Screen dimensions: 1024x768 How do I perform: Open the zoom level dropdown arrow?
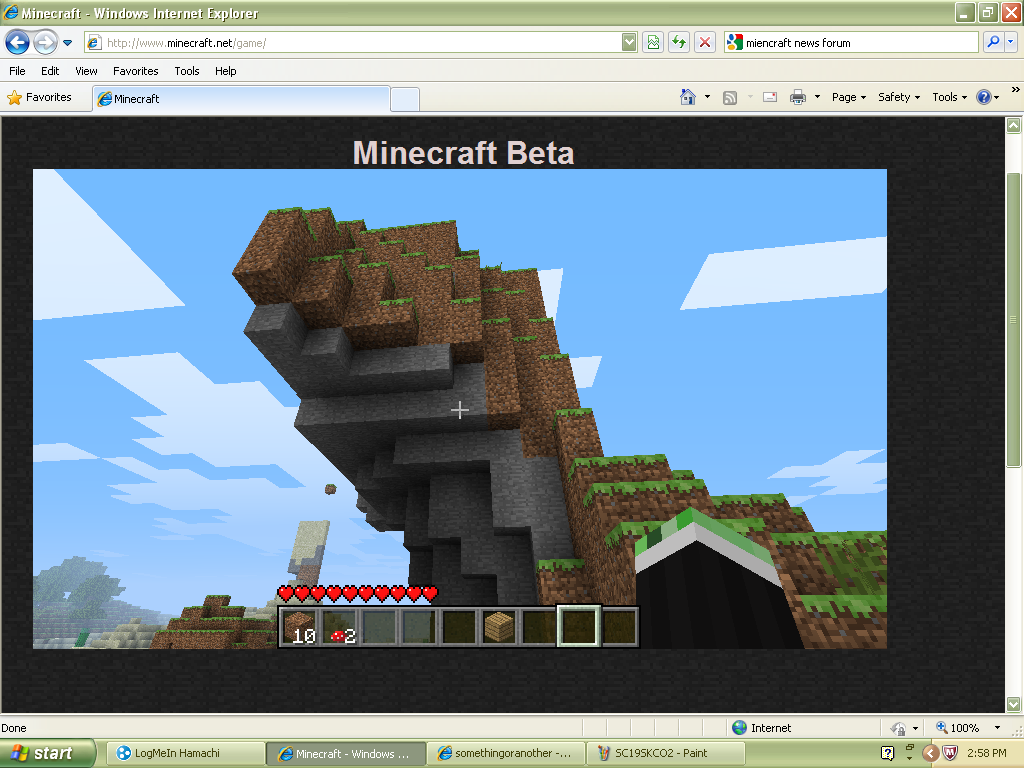(997, 728)
